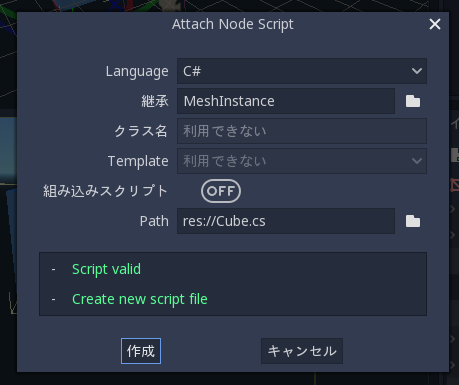The height and width of the screenshot is (385, 459).
Task: Open the folder browser beside the Path field
Action: (x=413, y=221)
